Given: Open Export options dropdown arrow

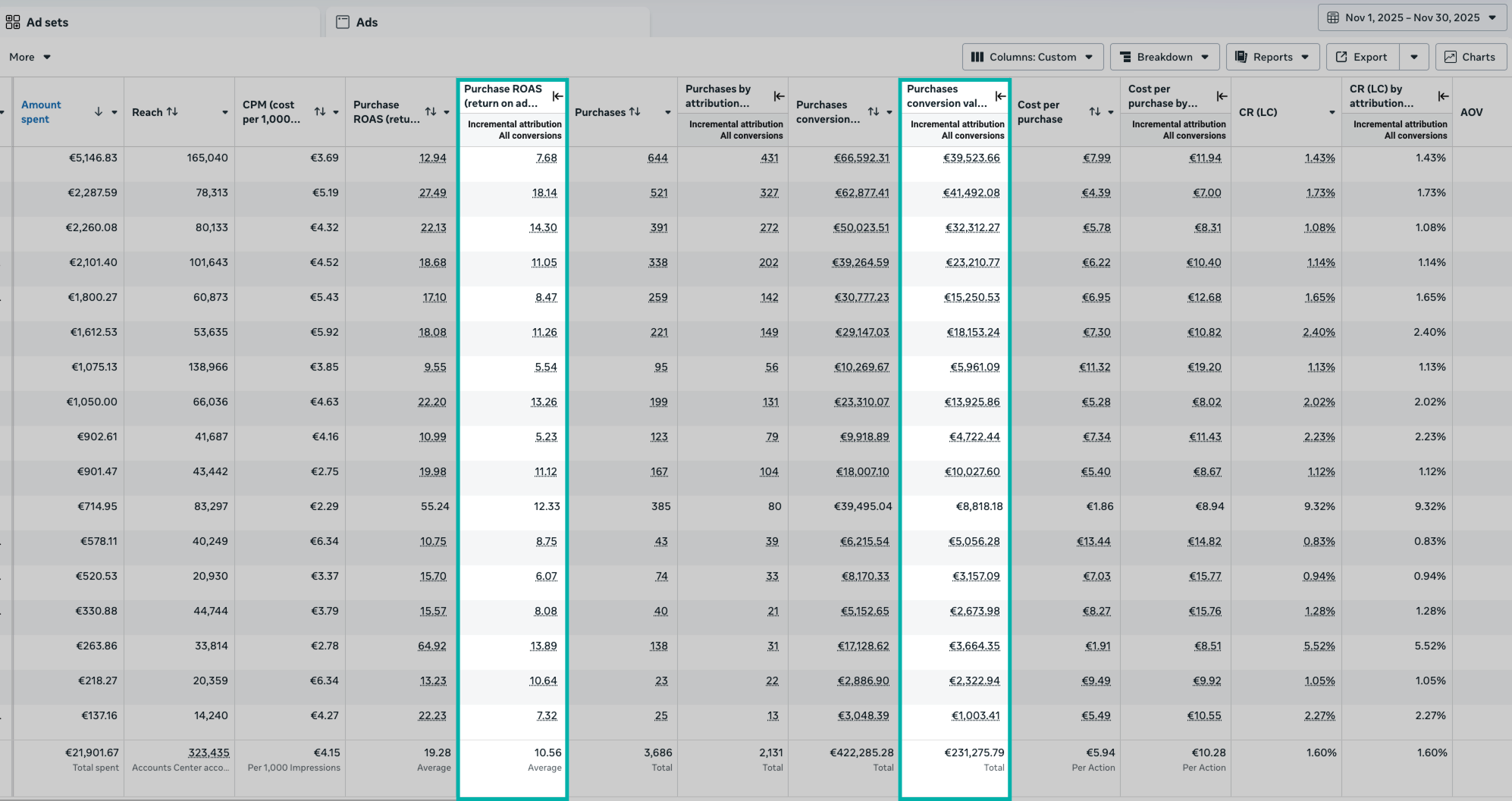Looking at the screenshot, I should tap(1414, 57).
